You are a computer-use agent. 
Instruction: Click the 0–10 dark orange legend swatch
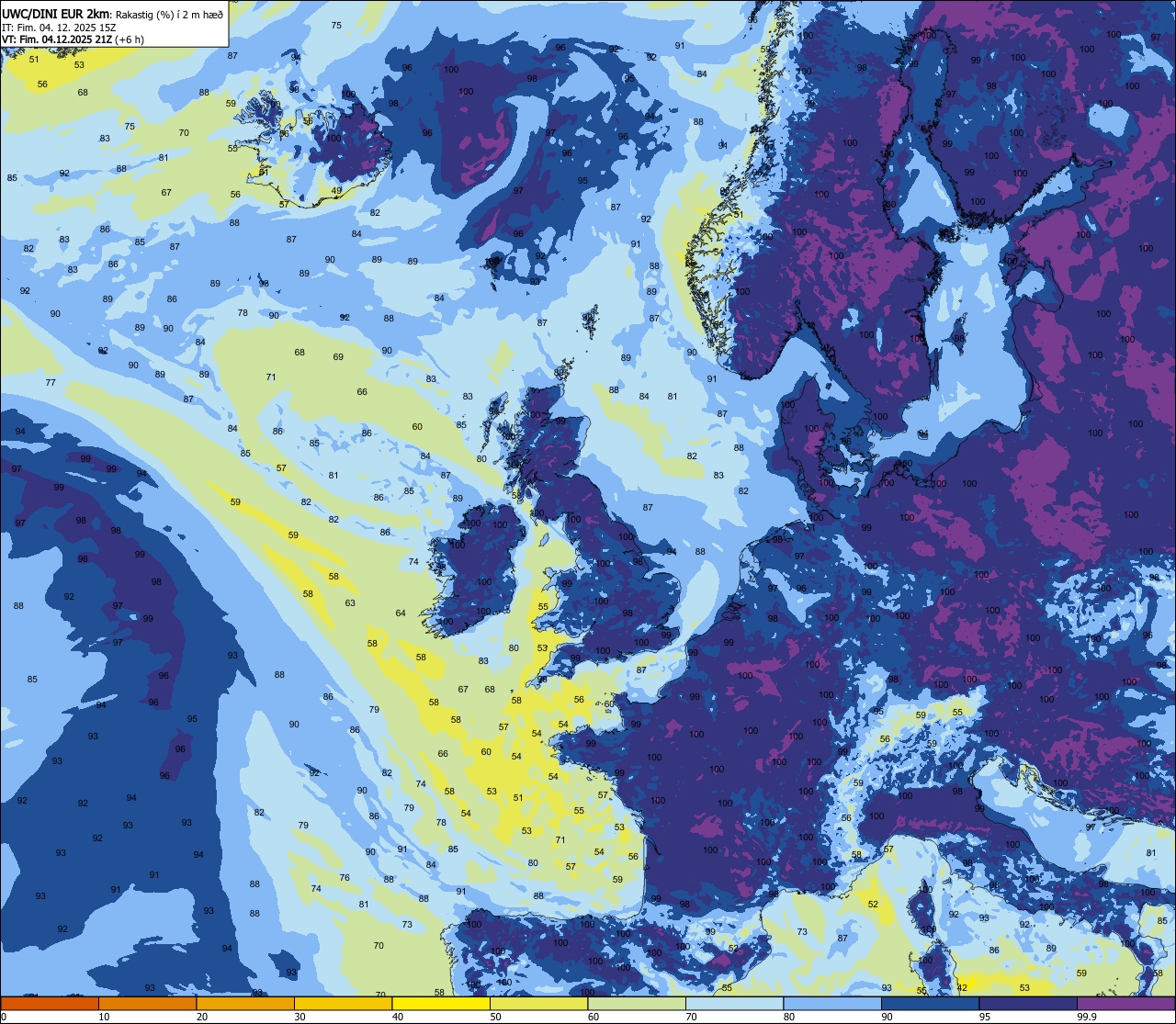coord(50,1003)
